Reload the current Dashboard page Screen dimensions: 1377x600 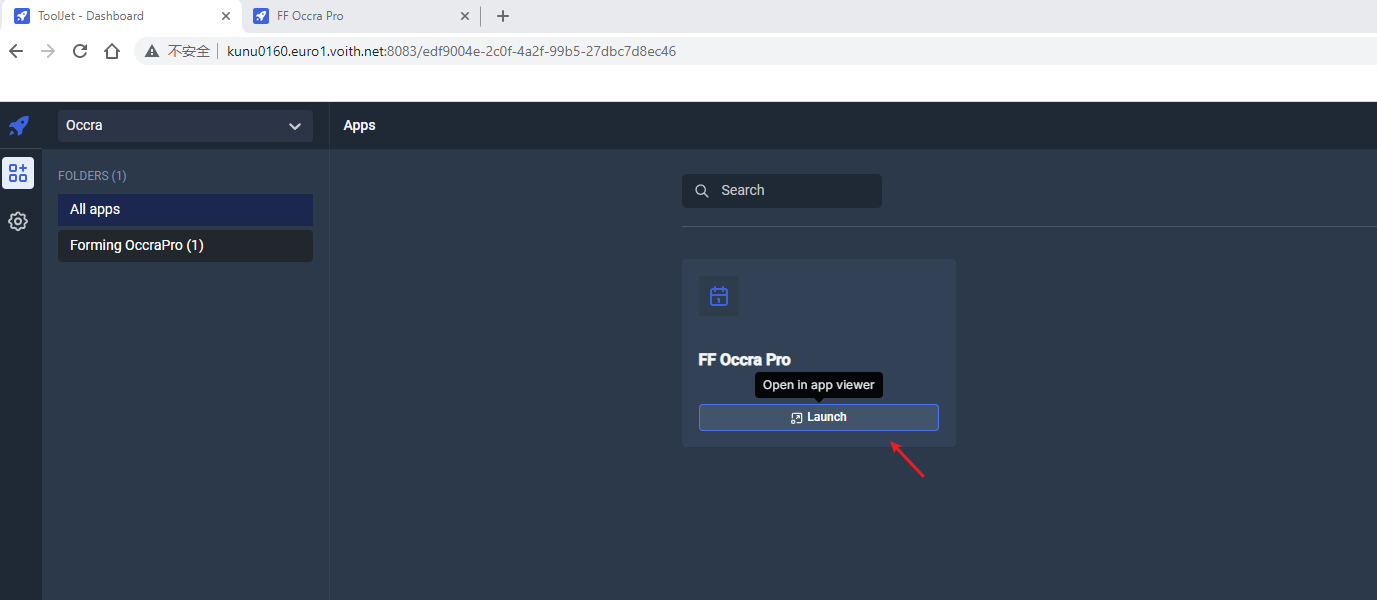[79, 50]
